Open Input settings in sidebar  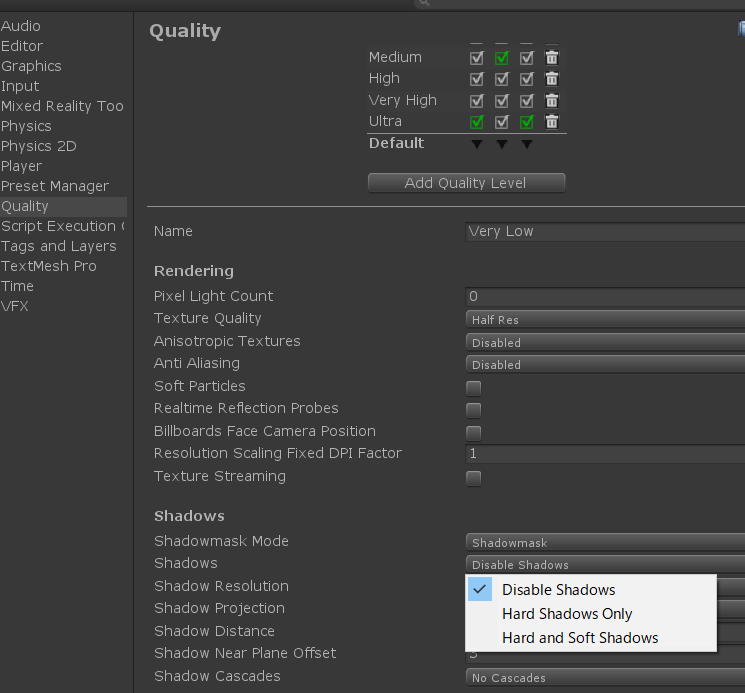[20, 85]
